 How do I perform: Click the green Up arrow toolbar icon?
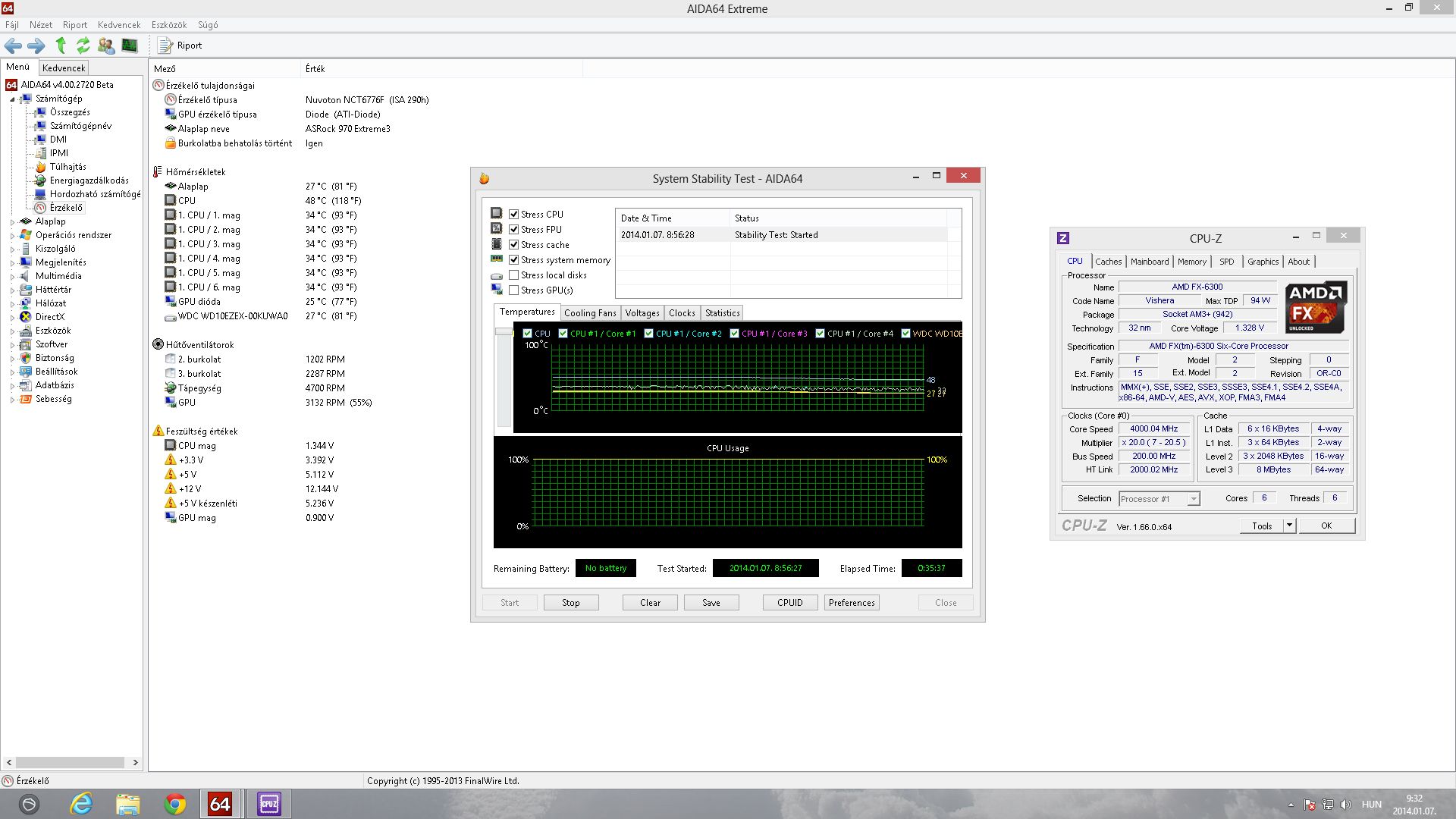point(61,45)
